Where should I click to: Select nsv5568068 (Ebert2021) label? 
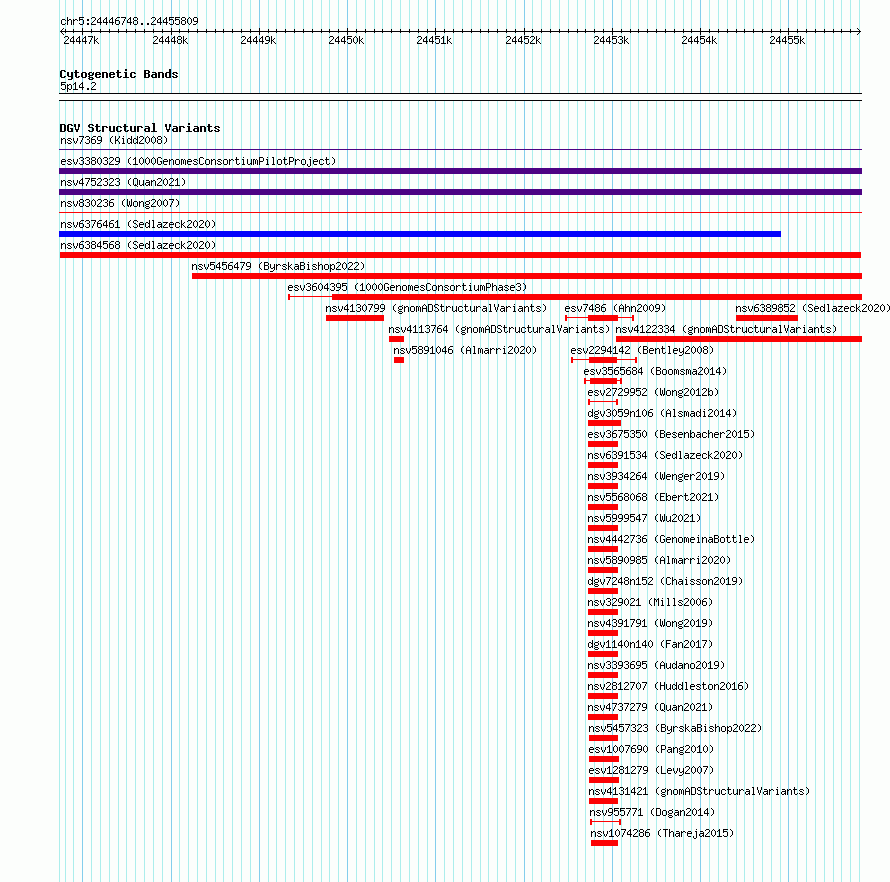coord(653,497)
